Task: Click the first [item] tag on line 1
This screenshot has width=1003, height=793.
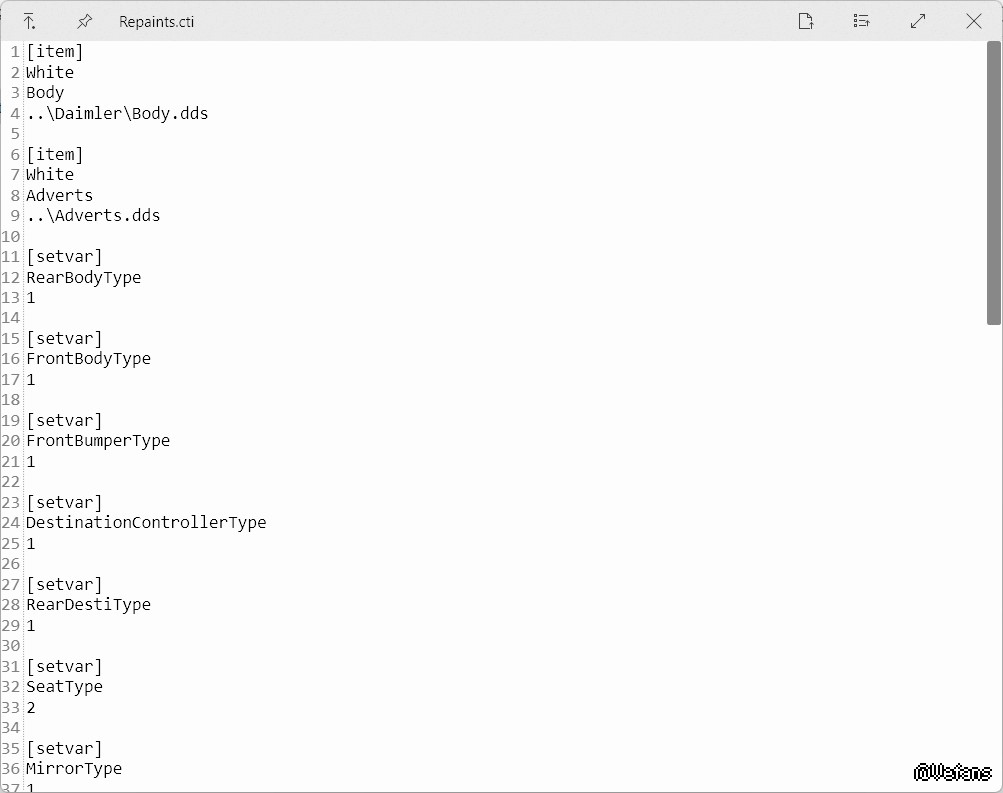Action: pyautogui.click(x=55, y=52)
